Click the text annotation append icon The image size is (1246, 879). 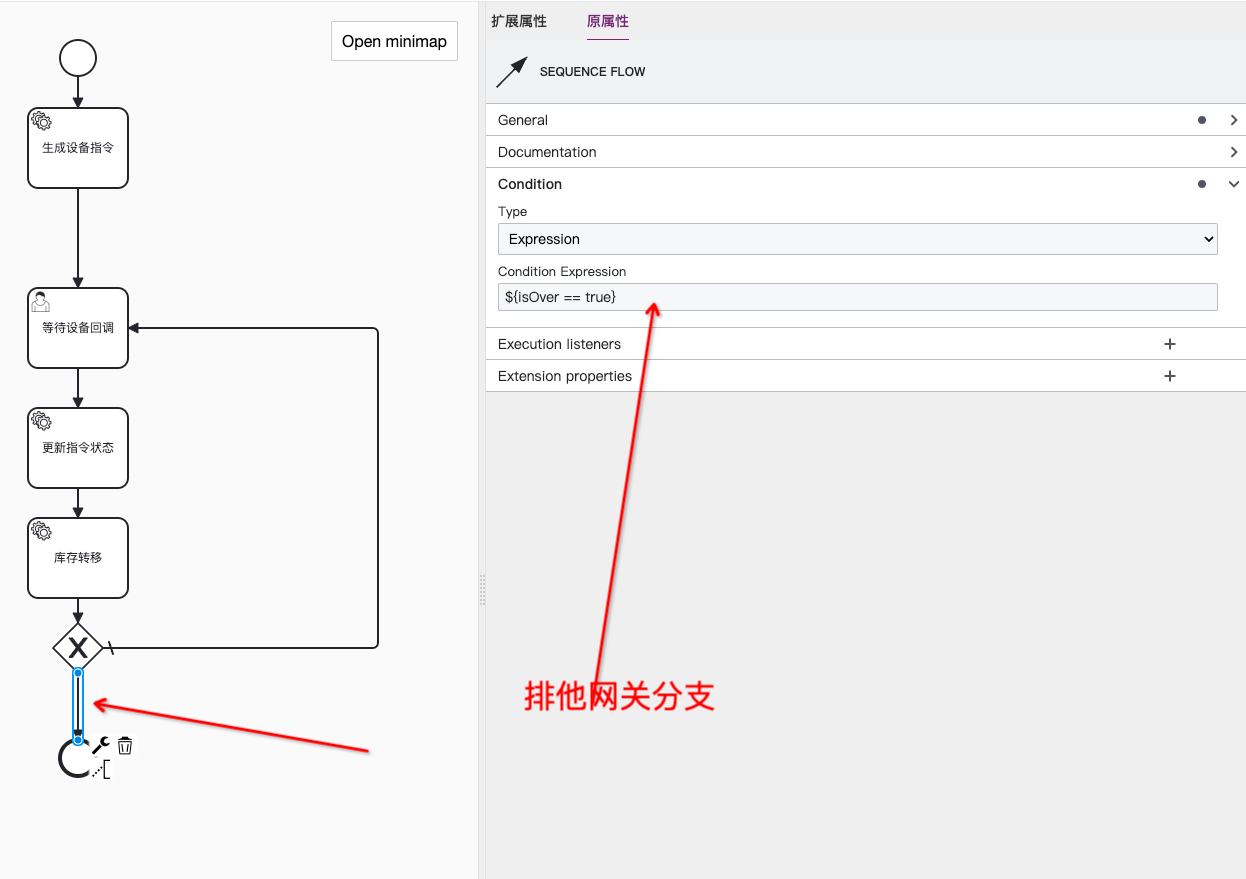[102, 770]
